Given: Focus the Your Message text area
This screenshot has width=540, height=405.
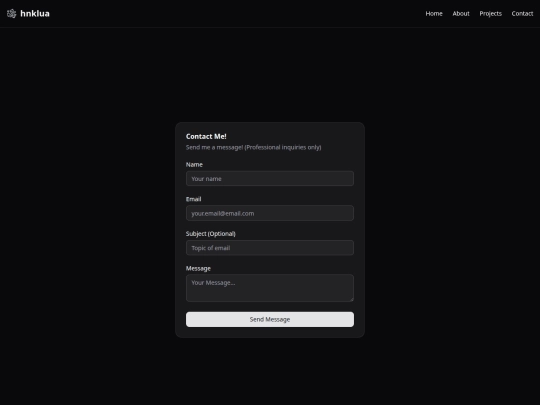Looking at the screenshot, I should point(270,288).
